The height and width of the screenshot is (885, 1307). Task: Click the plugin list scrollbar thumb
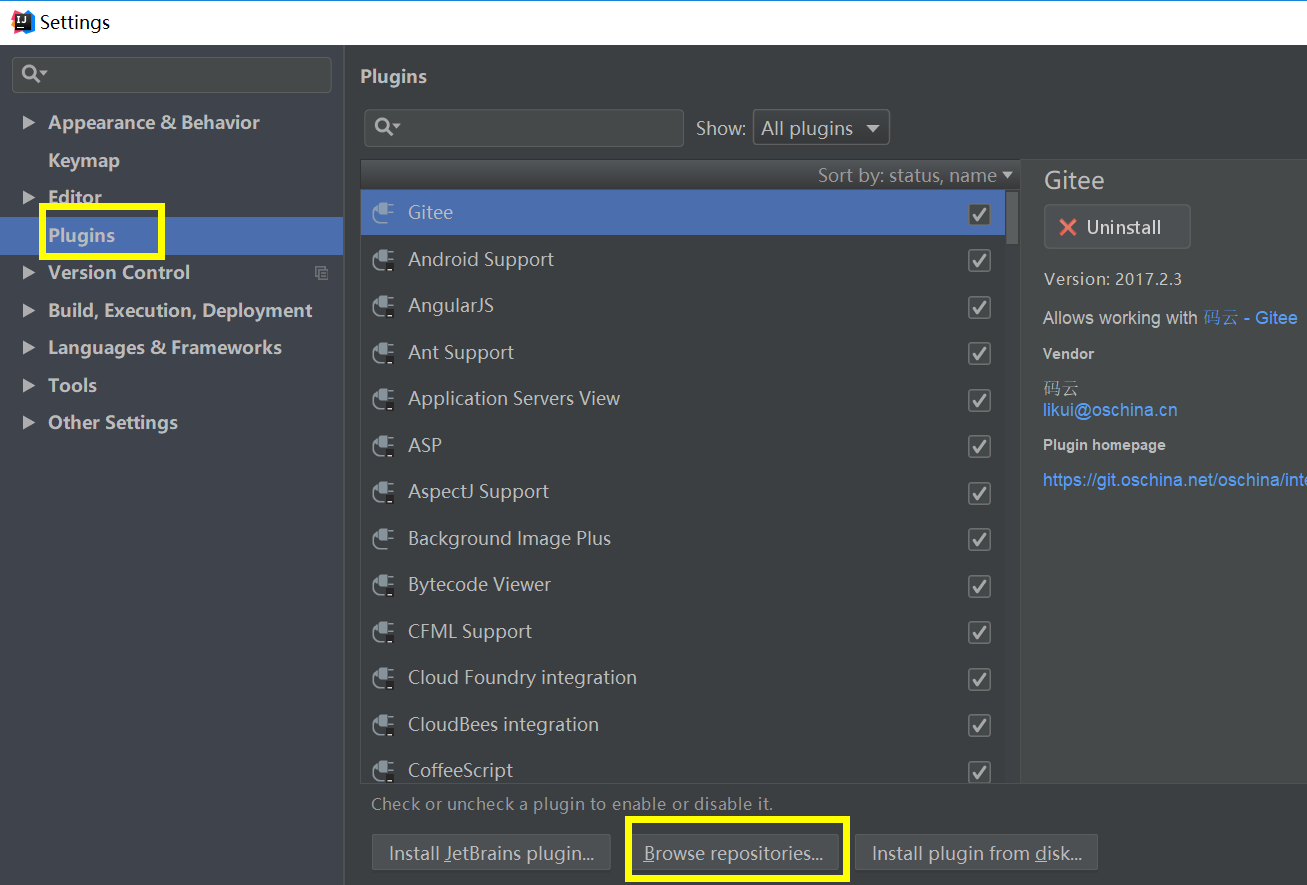(1012, 217)
